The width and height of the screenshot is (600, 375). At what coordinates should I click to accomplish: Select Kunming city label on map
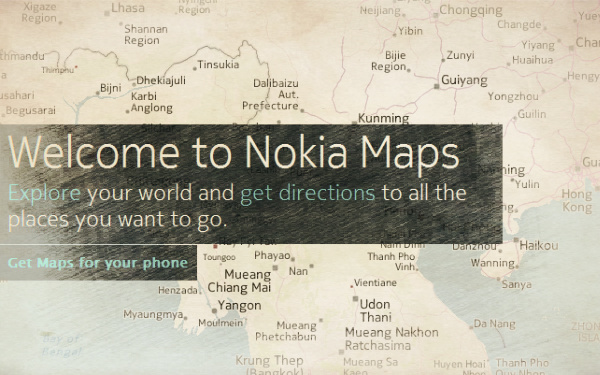point(383,118)
